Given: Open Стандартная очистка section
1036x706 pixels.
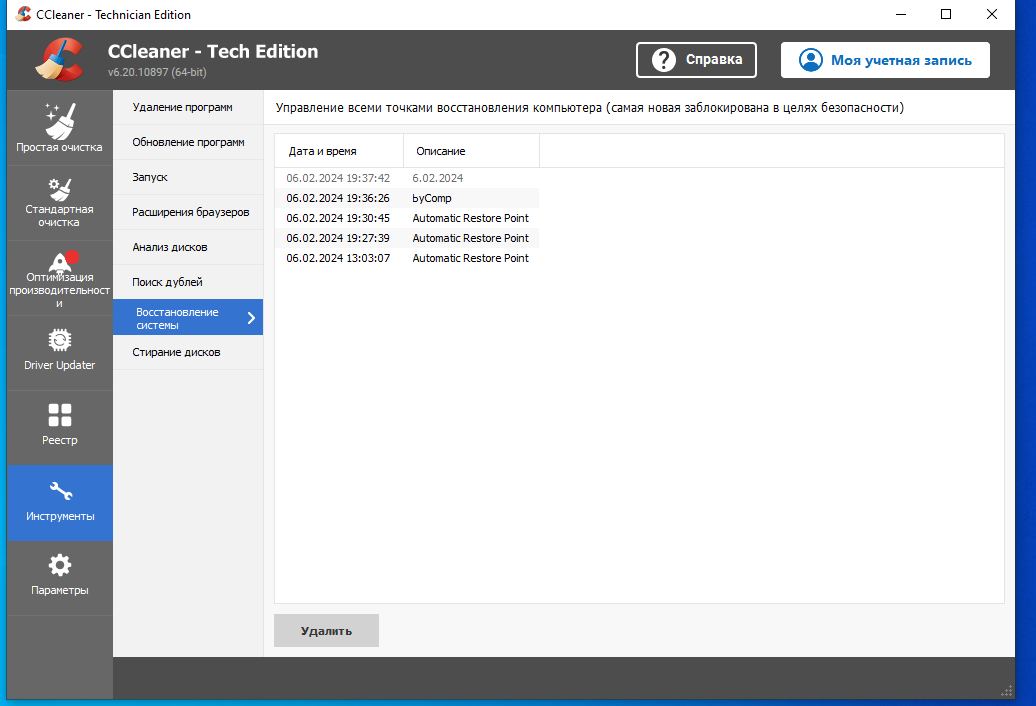Looking at the screenshot, I should pos(59,203).
